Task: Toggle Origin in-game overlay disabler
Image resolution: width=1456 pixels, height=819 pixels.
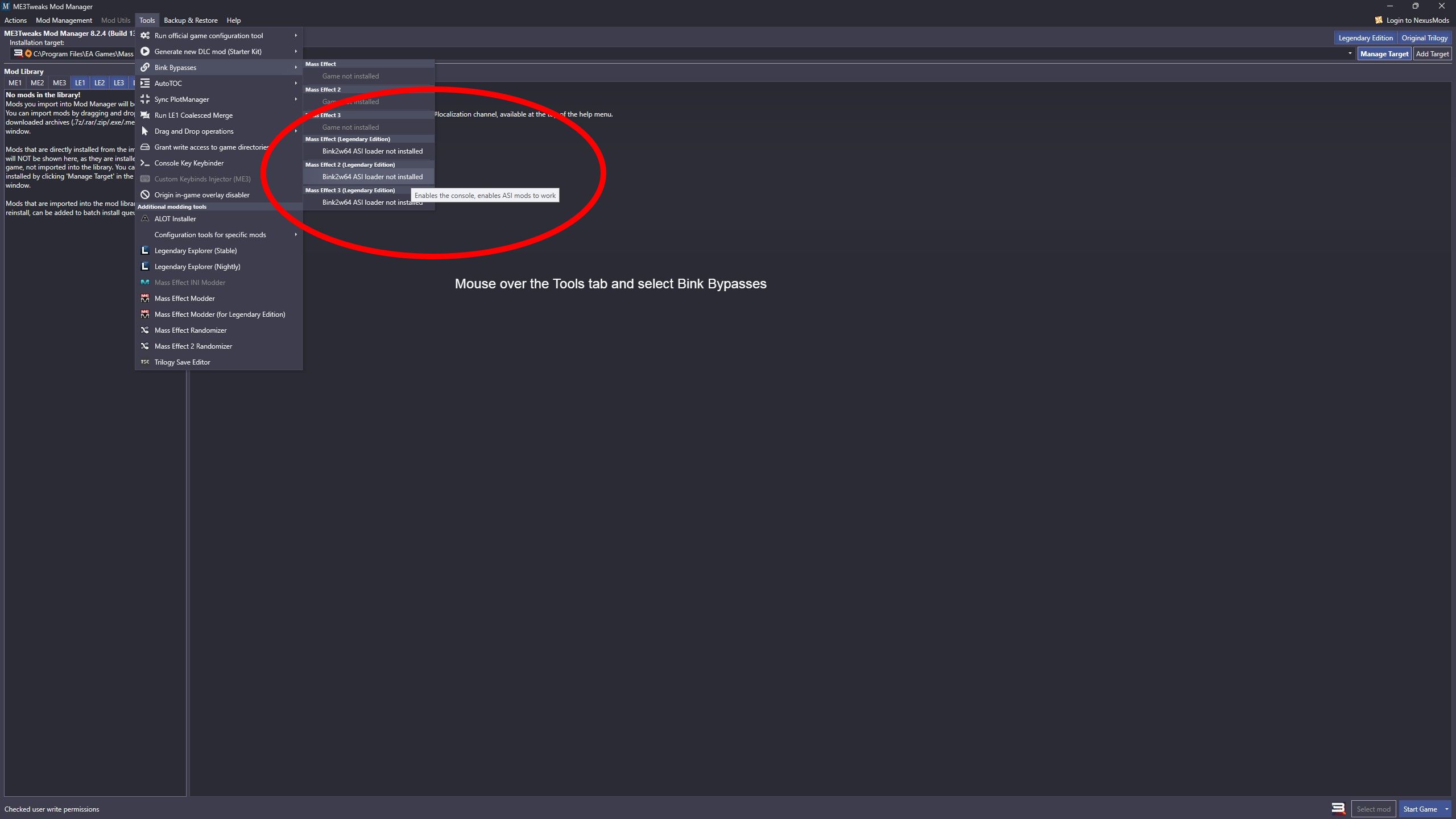Action: (x=201, y=195)
